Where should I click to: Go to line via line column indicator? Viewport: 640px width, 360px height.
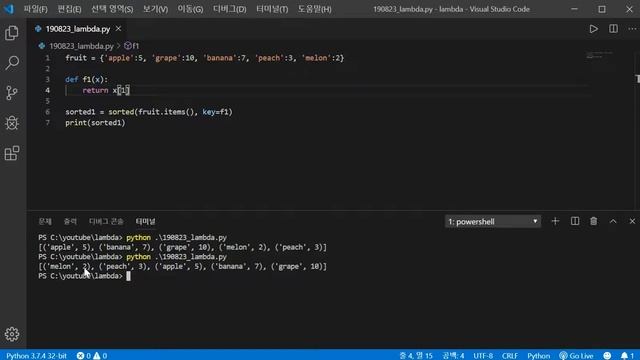416,356
